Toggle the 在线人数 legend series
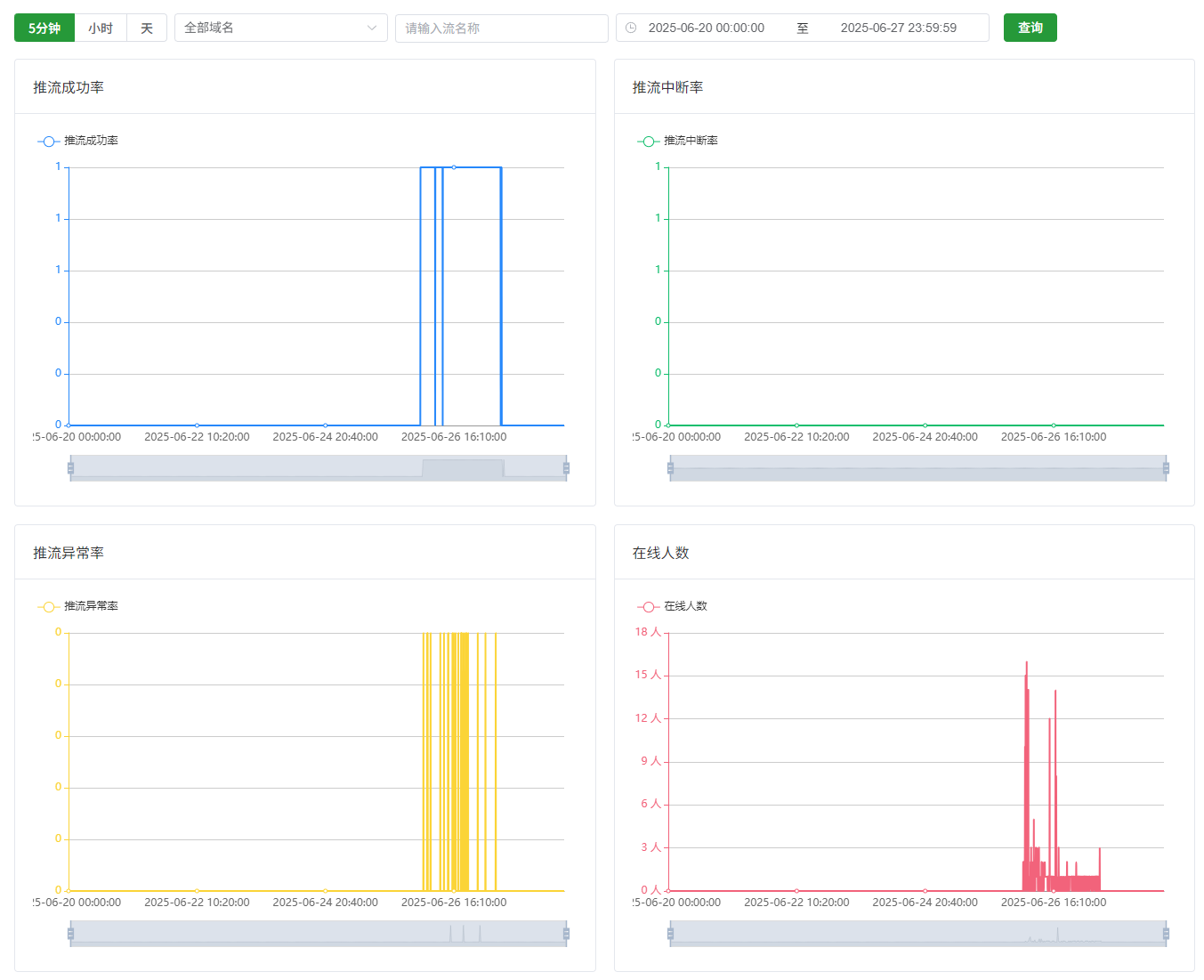Image resolution: width=1204 pixels, height=980 pixels. click(673, 606)
